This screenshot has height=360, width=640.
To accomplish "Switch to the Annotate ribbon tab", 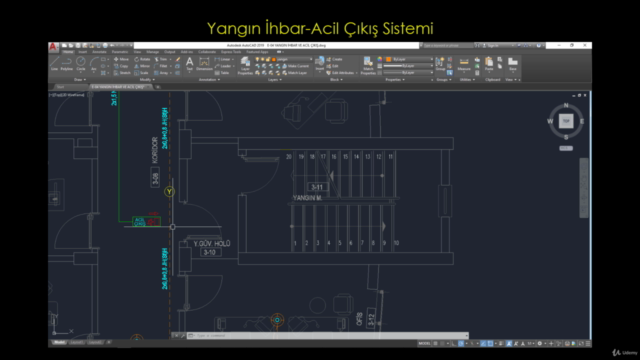I will (x=99, y=52).
